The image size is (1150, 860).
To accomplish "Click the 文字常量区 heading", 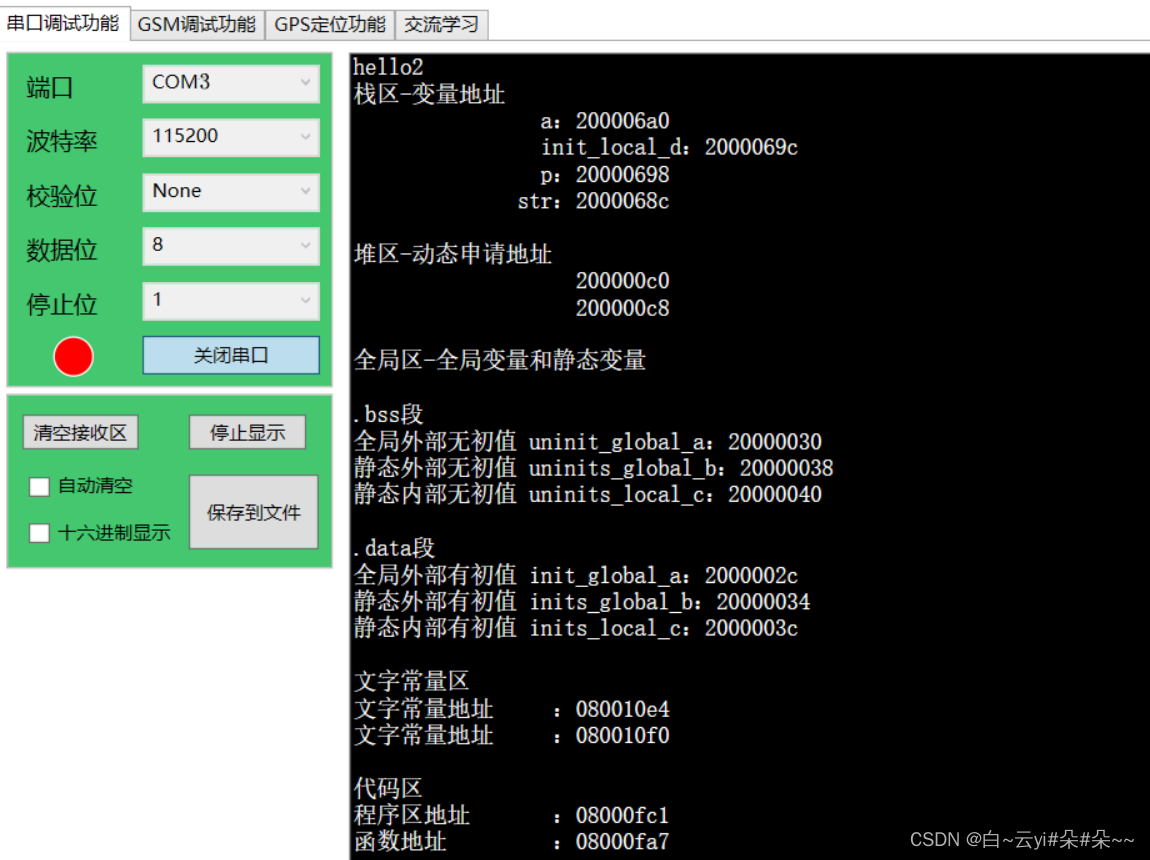I will [411, 681].
